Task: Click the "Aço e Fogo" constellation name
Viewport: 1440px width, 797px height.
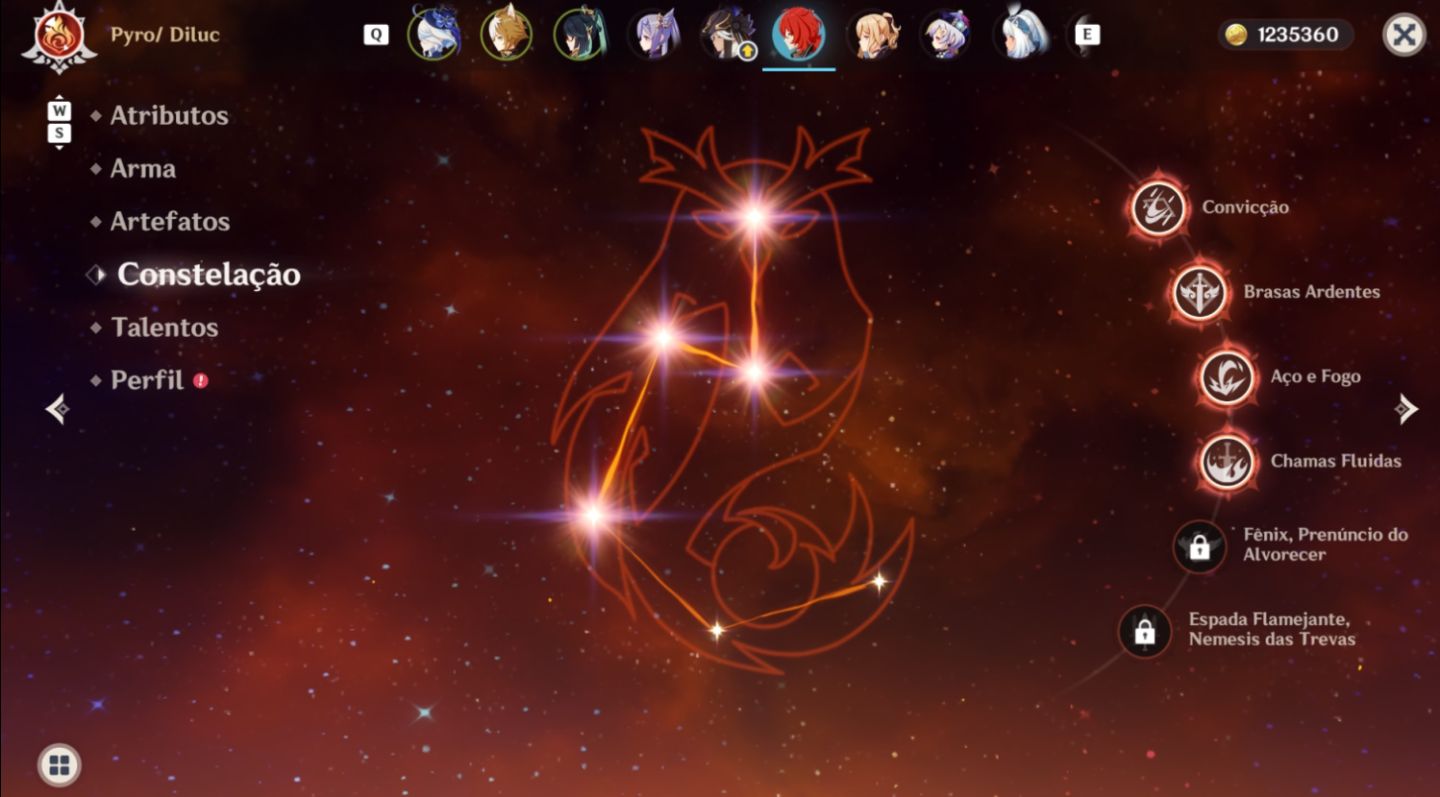Action: (x=1315, y=377)
